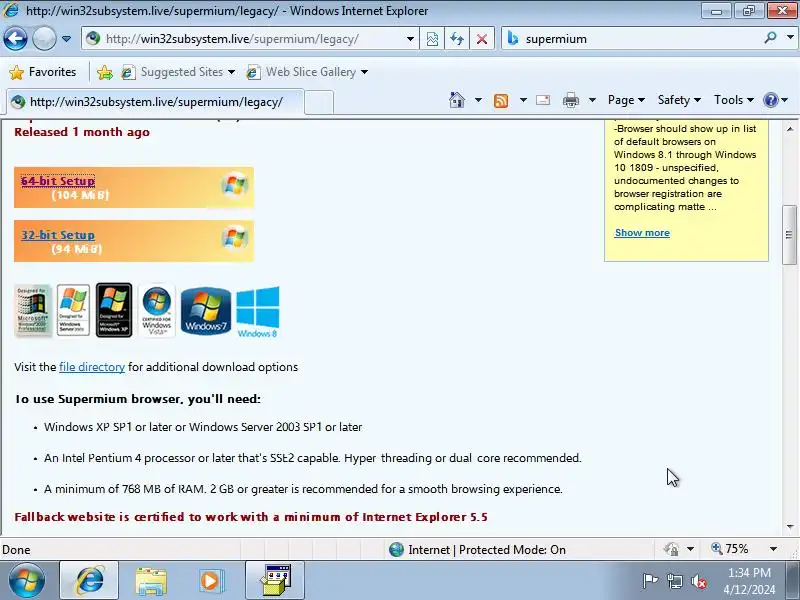800x600 pixels.
Task: Click the Internet Protected Mode zone indicator
Action: tap(477, 549)
